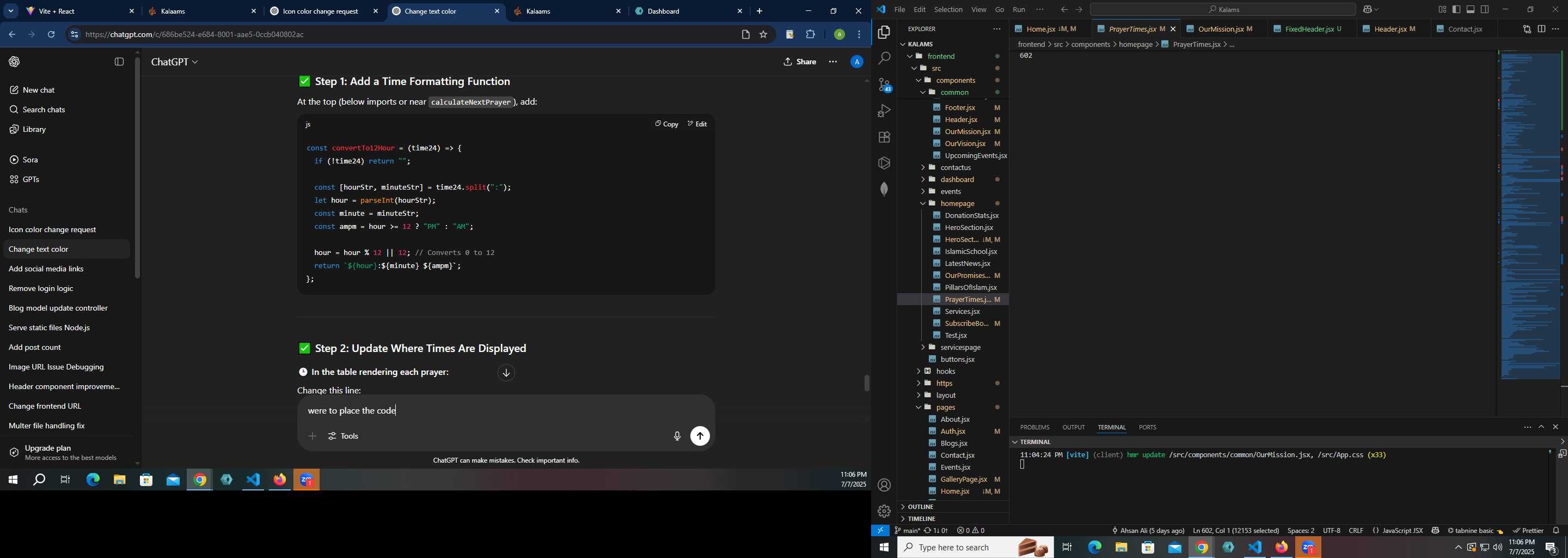Click VS Code Kalams command center search
Screen dimensions: 1568x558
pos(1222,10)
